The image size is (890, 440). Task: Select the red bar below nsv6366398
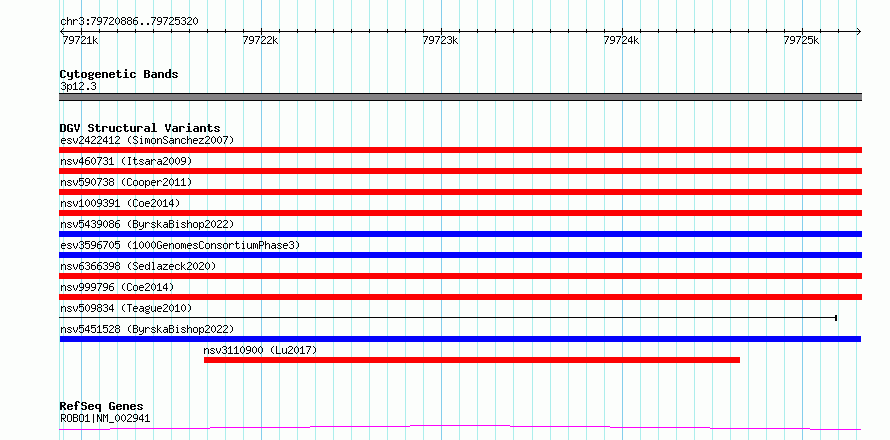click(x=460, y=276)
